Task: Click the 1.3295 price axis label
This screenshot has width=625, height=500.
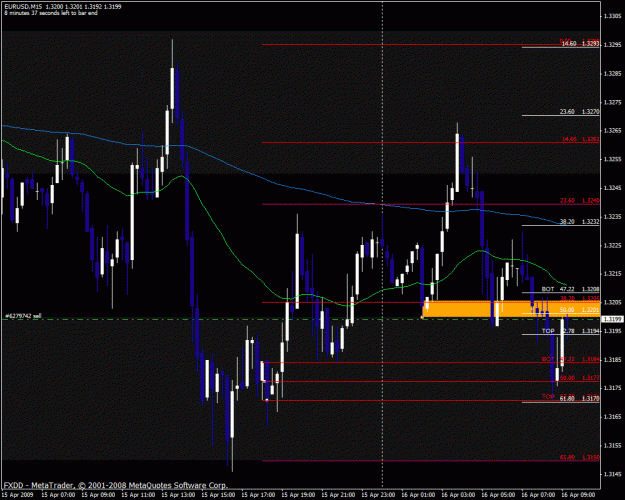Action: [613, 45]
